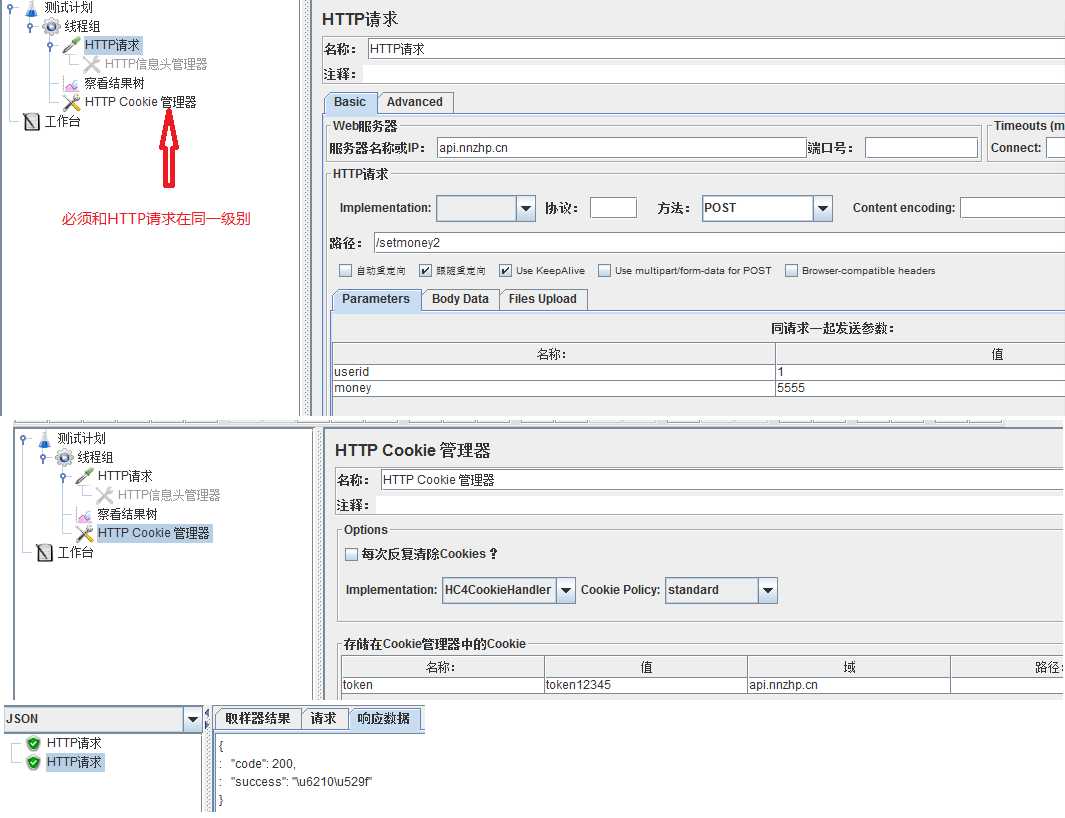Image resolution: width=1065 pixels, height=818 pixels.
Task: Click greyed HTTP信息头管理器 icon in Cookie manager tree
Action: click(x=104, y=495)
